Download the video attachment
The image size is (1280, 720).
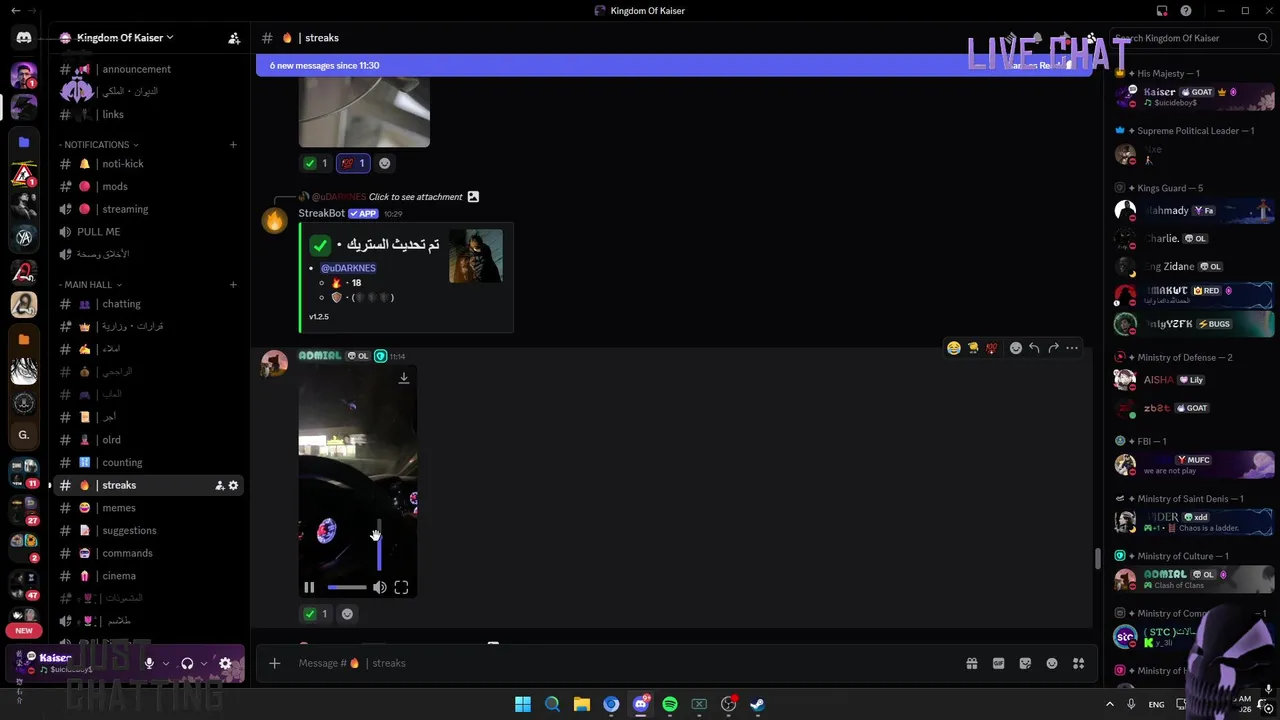click(x=404, y=378)
